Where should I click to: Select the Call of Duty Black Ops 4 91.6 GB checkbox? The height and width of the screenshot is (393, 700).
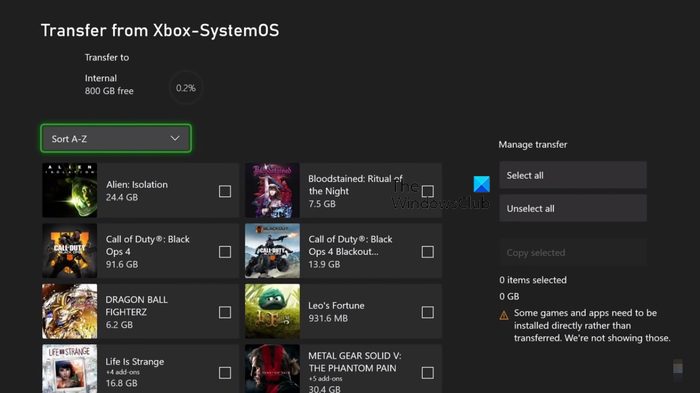point(225,252)
